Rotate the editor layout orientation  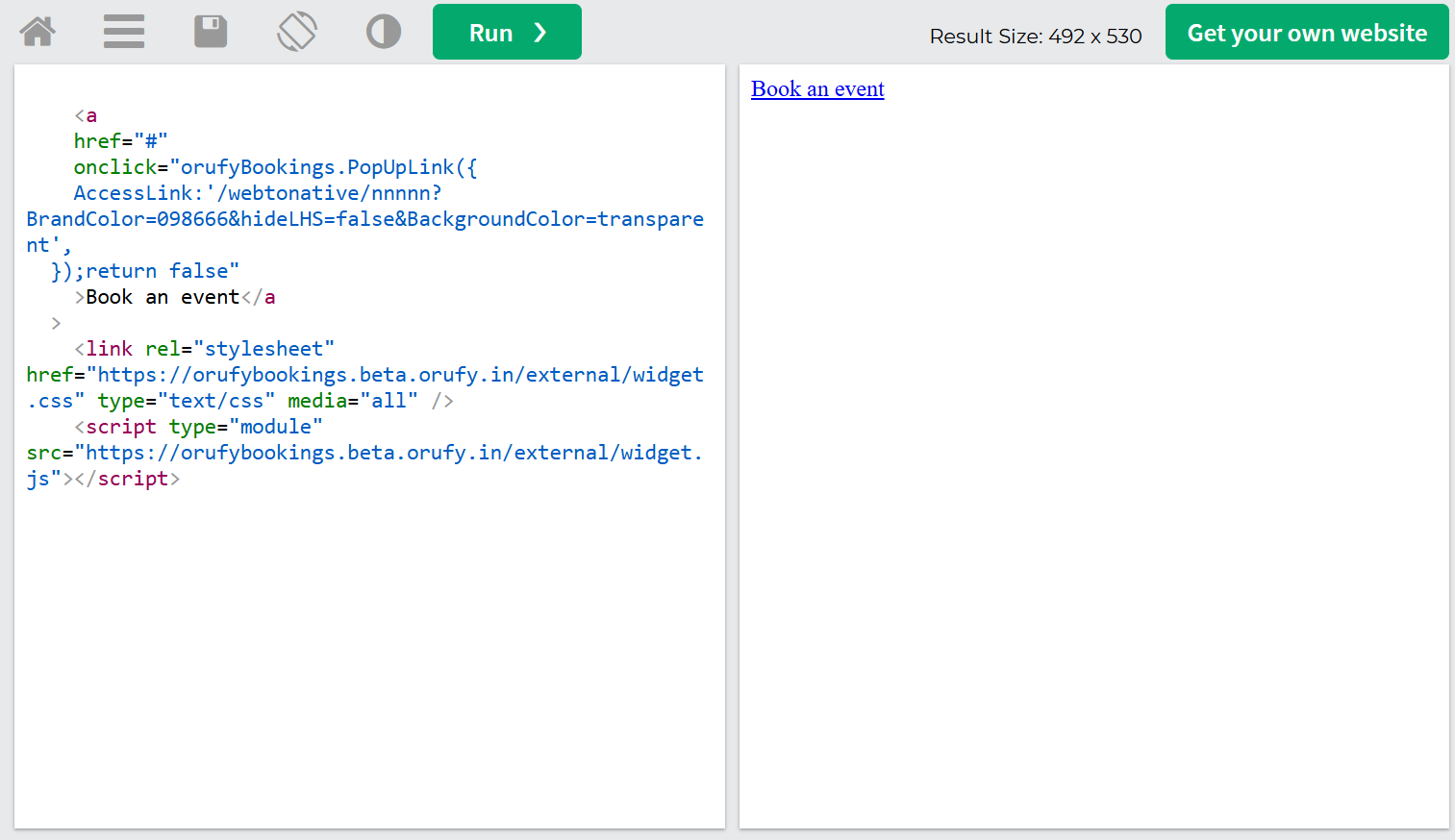tap(297, 32)
